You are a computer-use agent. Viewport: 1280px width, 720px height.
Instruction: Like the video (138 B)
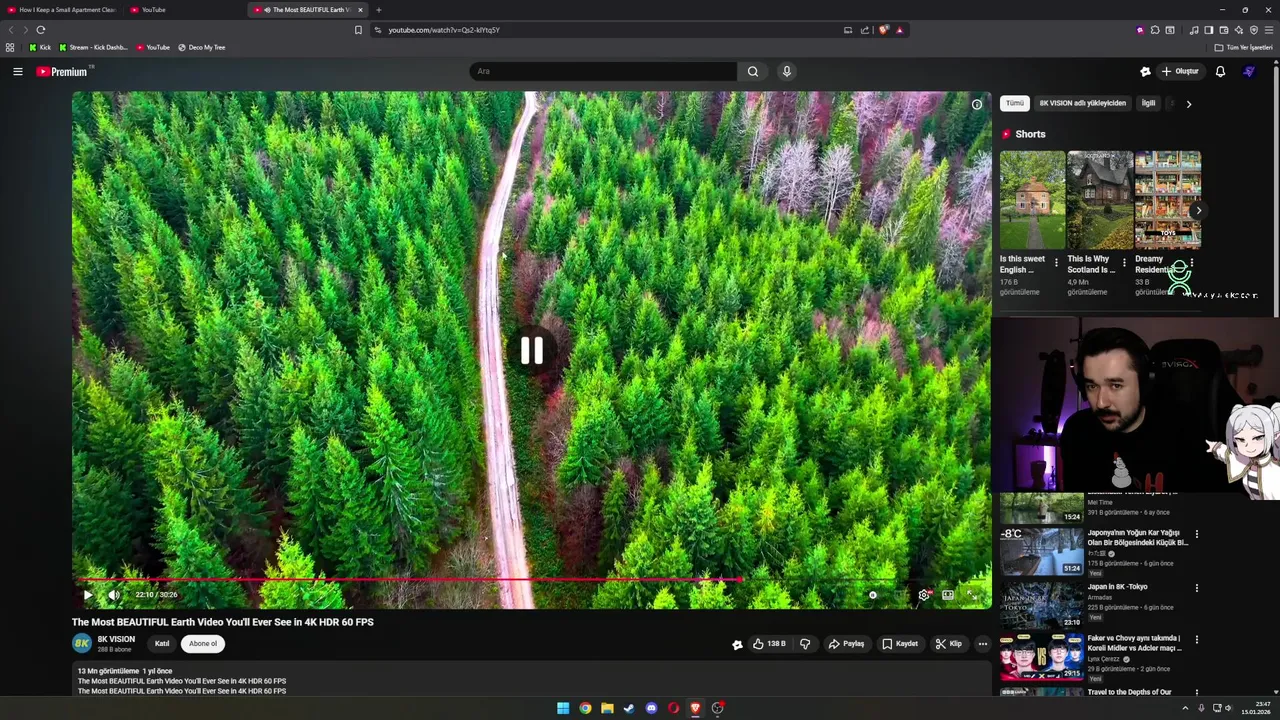(769, 644)
